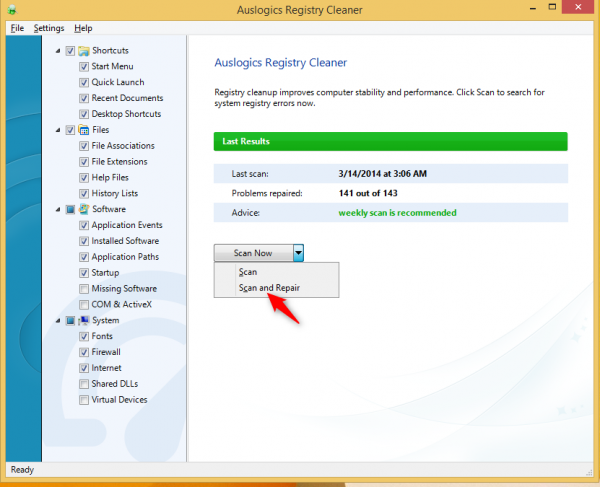The width and height of the screenshot is (600, 487).
Task: Uncheck the Fonts checkbox
Action: point(84,336)
